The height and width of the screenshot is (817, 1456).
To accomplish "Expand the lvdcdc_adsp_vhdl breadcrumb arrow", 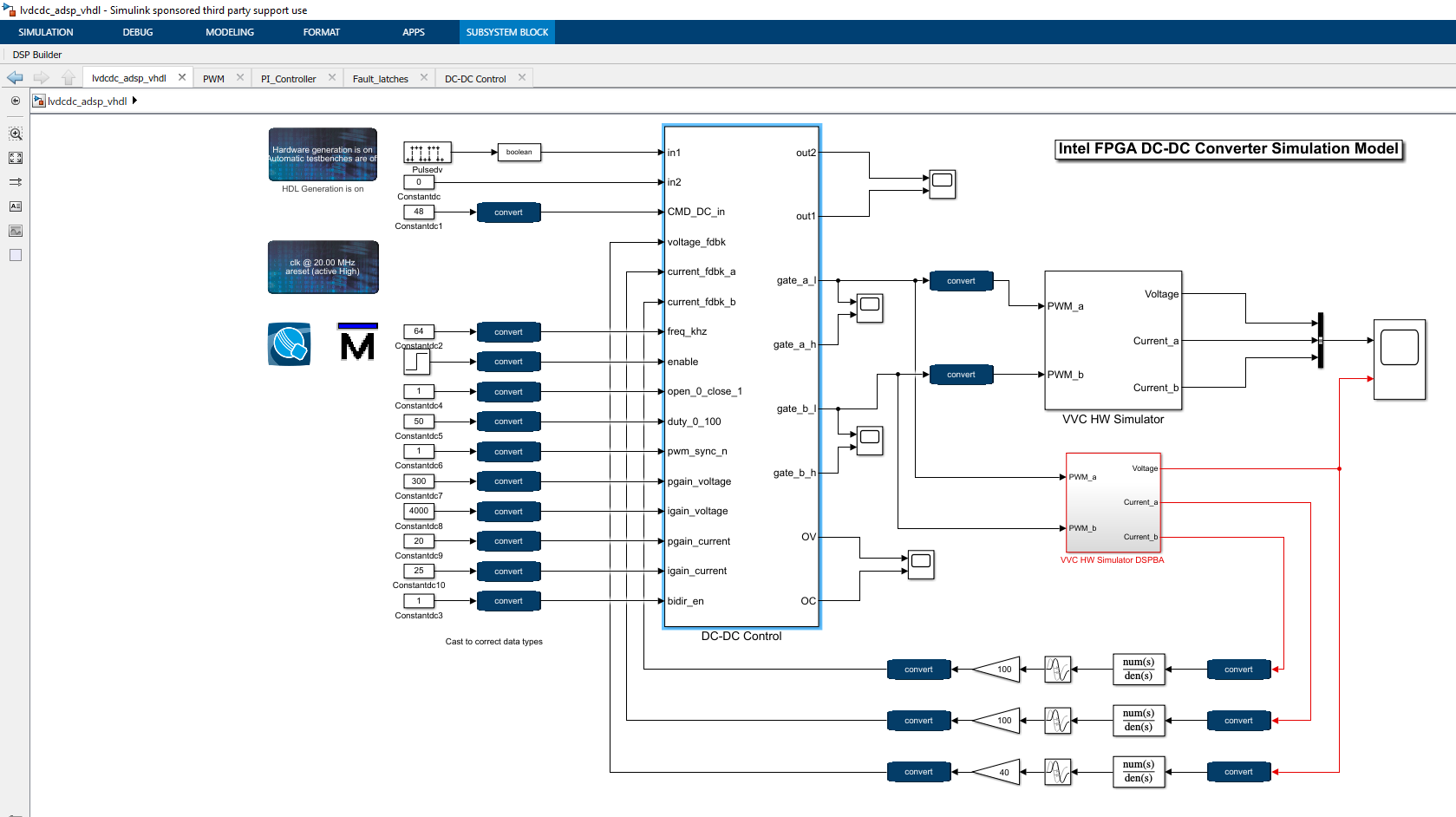I will [x=134, y=101].
